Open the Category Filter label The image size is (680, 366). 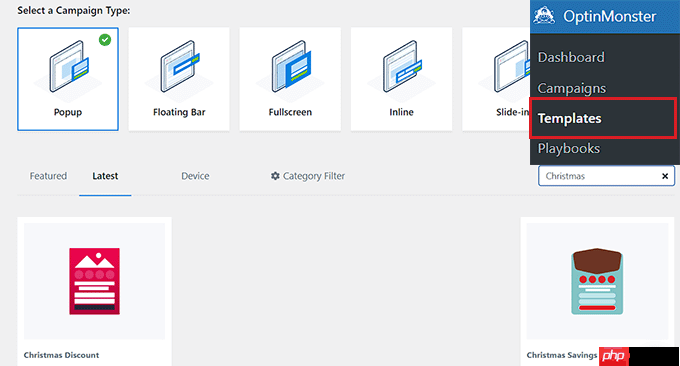tap(314, 176)
